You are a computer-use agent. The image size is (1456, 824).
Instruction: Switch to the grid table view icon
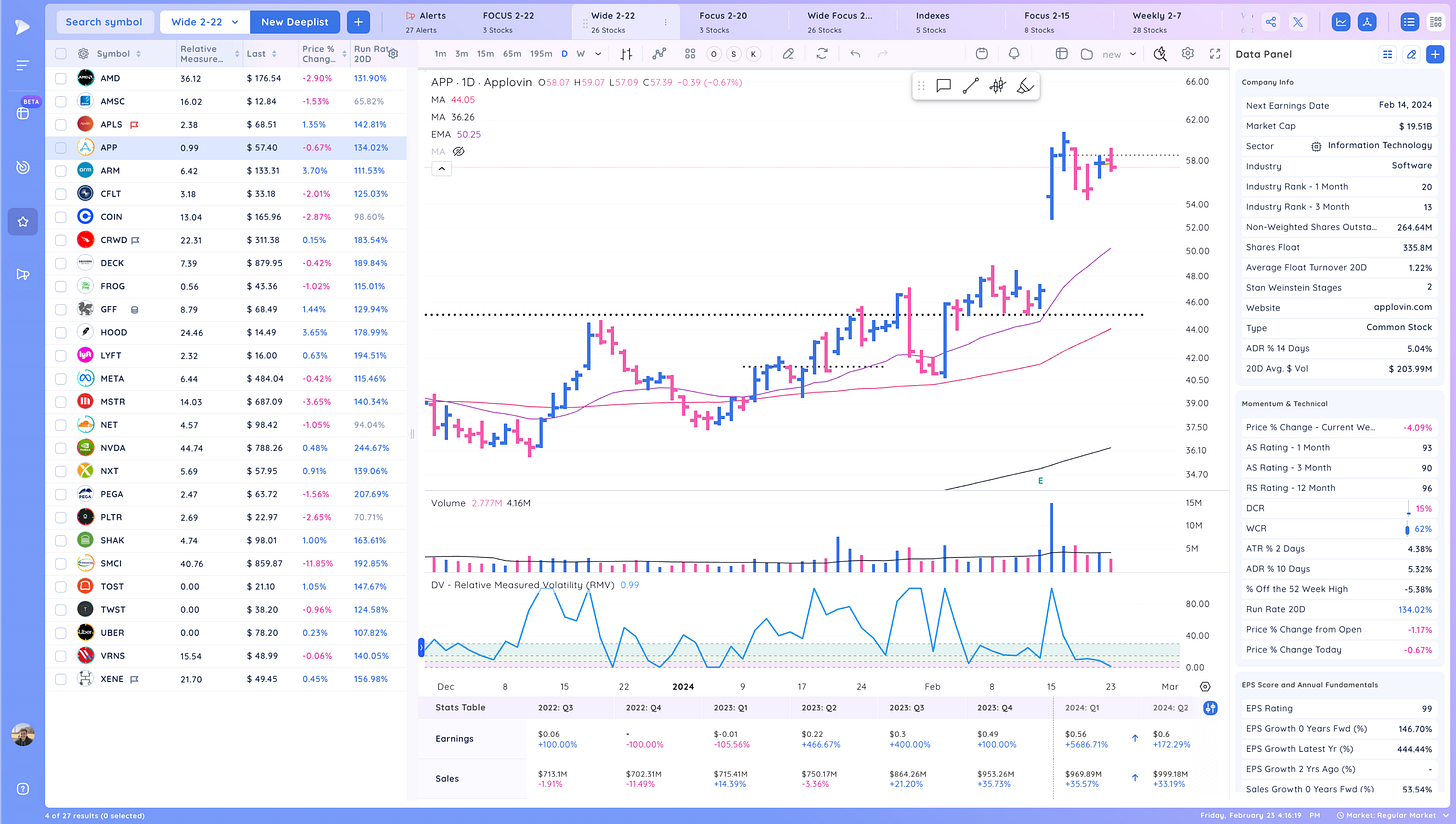click(1436, 22)
